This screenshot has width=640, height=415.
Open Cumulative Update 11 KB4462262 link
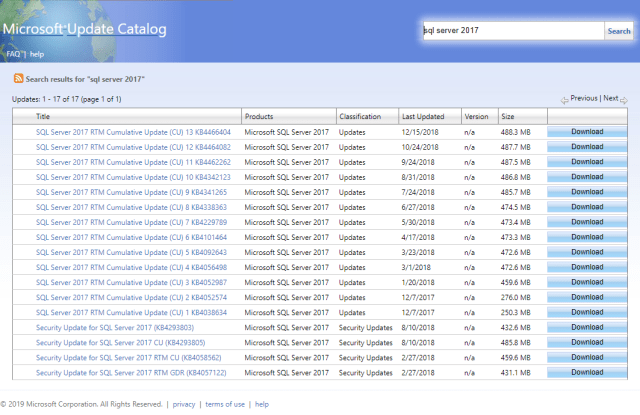click(x=133, y=162)
